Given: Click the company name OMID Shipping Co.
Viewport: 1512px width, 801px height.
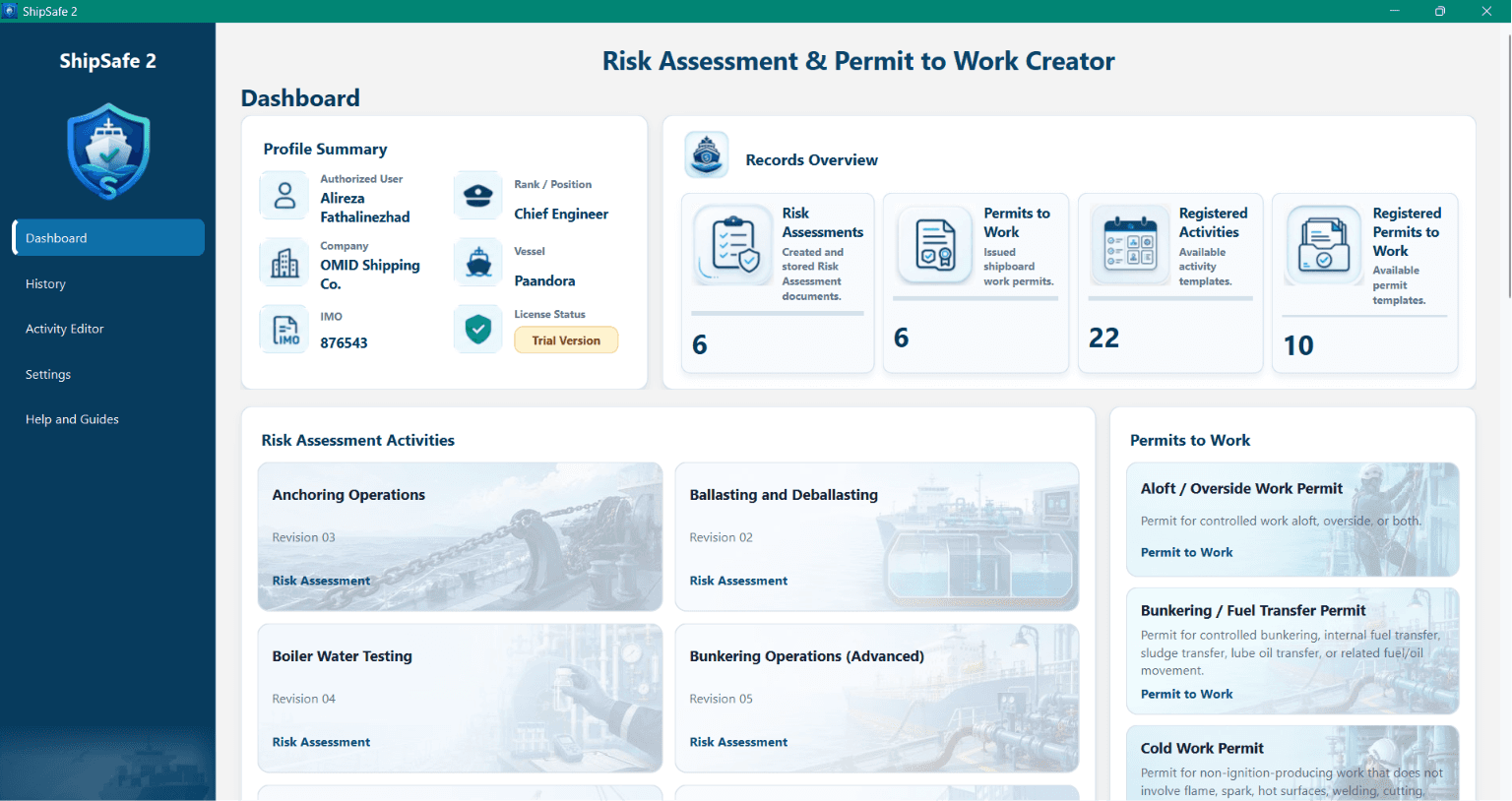Looking at the screenshot, I should tap(370, 275).
